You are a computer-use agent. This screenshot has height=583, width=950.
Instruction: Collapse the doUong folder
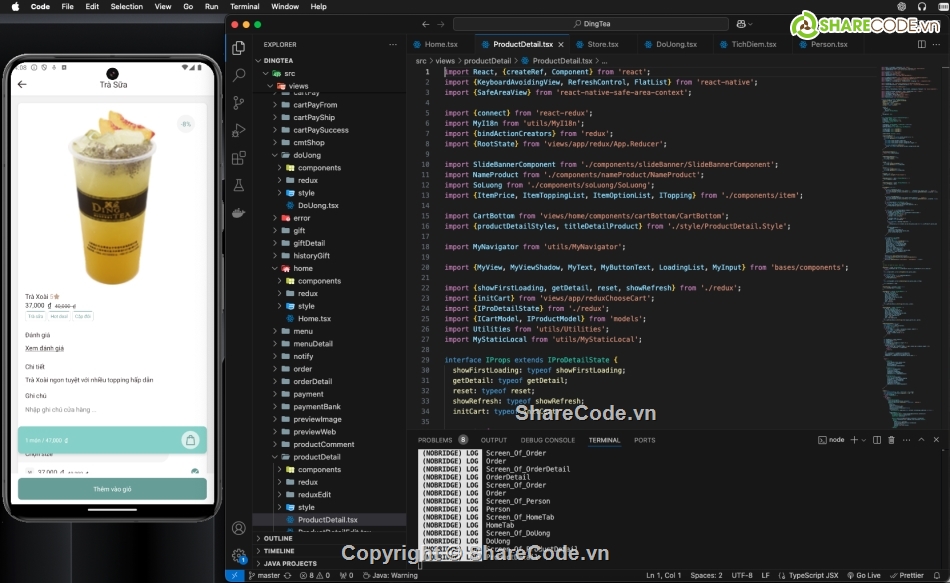[330, 155]
